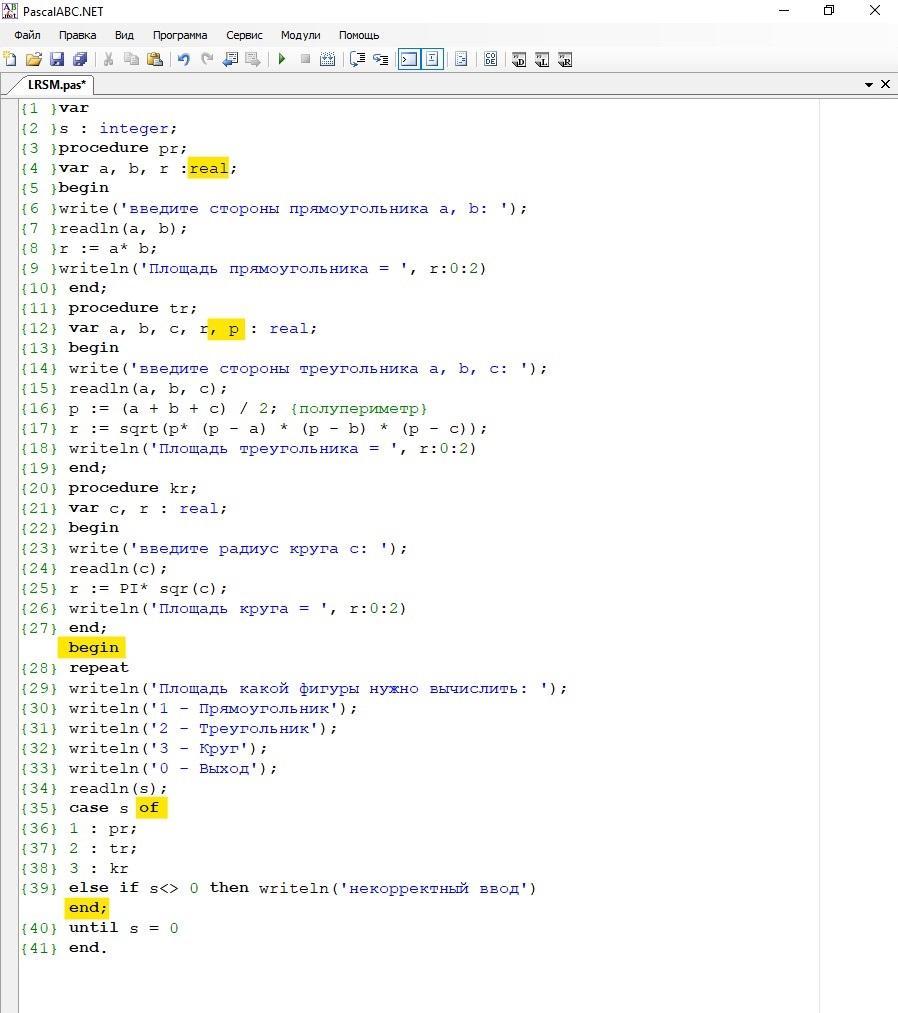898x1013 pixels.
Task: Create a new file with toolbar icon
Action: pyautogui.click(x=10, y=59)
